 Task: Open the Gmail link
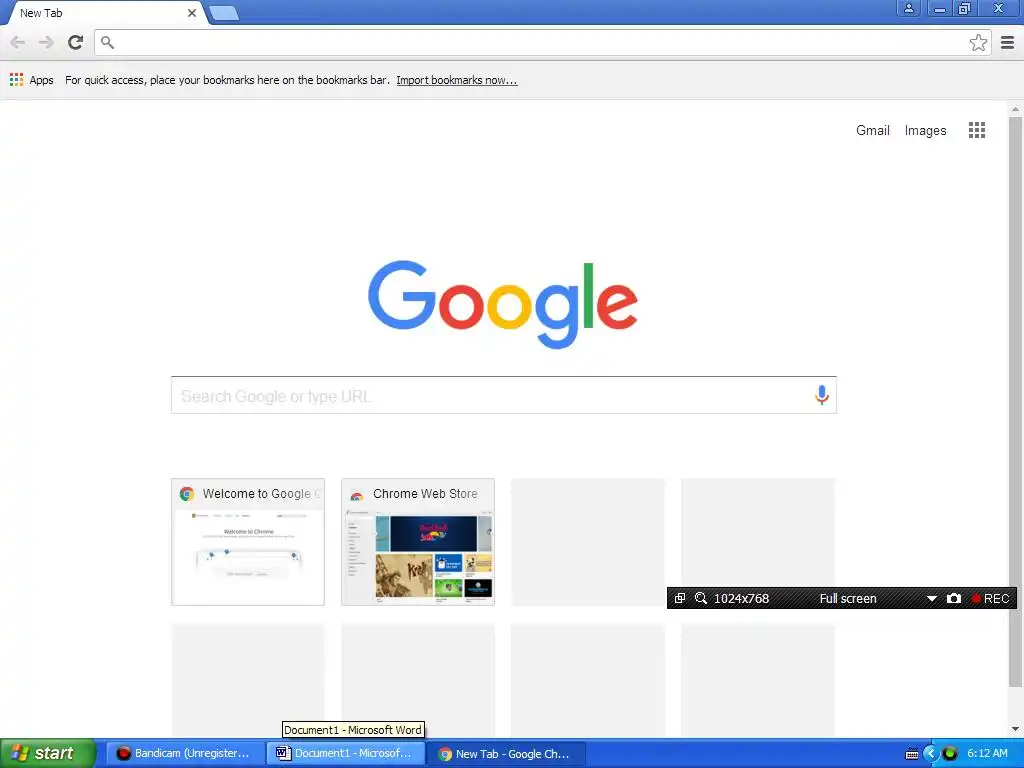click(872, 130)
